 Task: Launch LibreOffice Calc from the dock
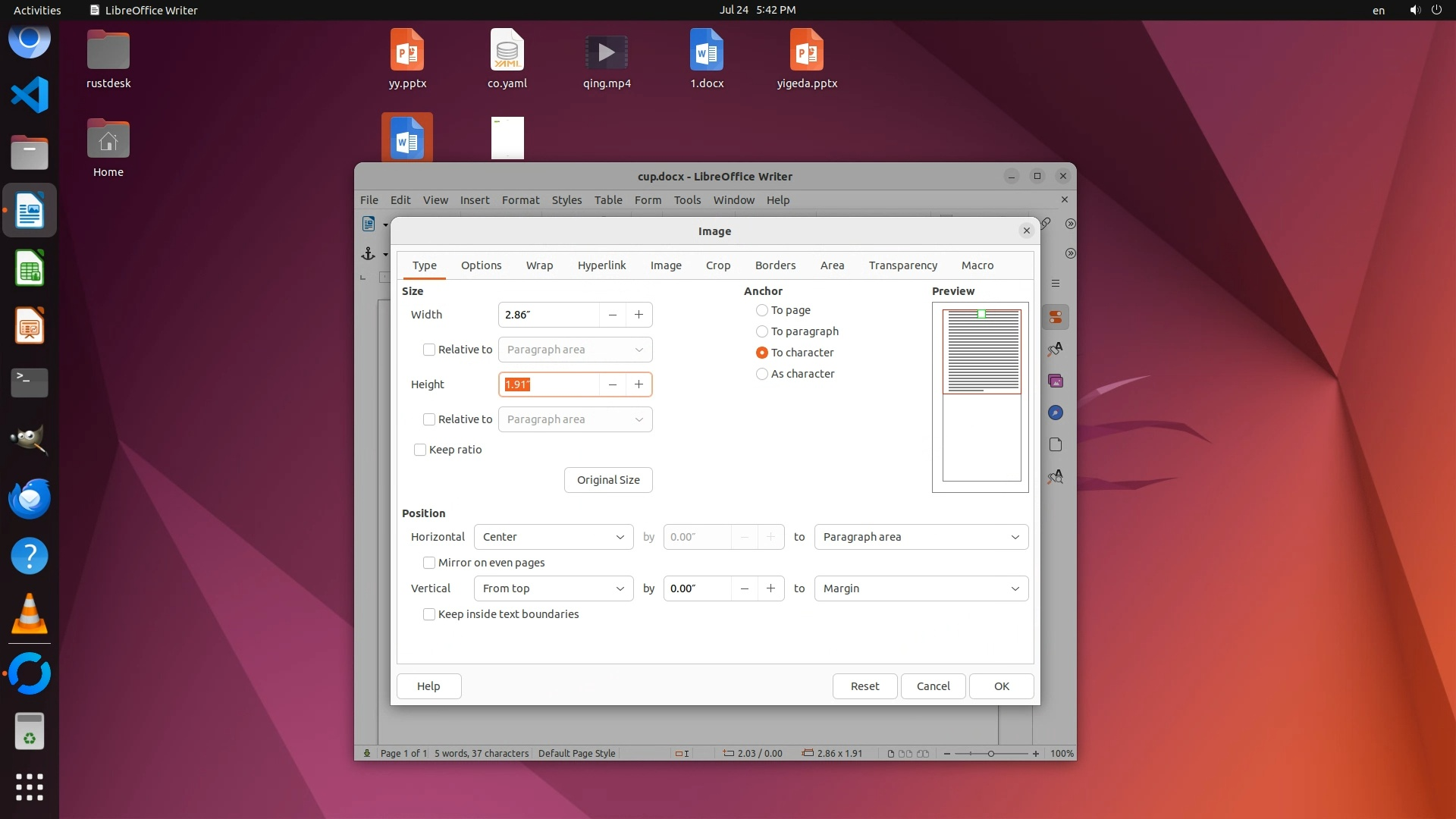pos(30,268)
